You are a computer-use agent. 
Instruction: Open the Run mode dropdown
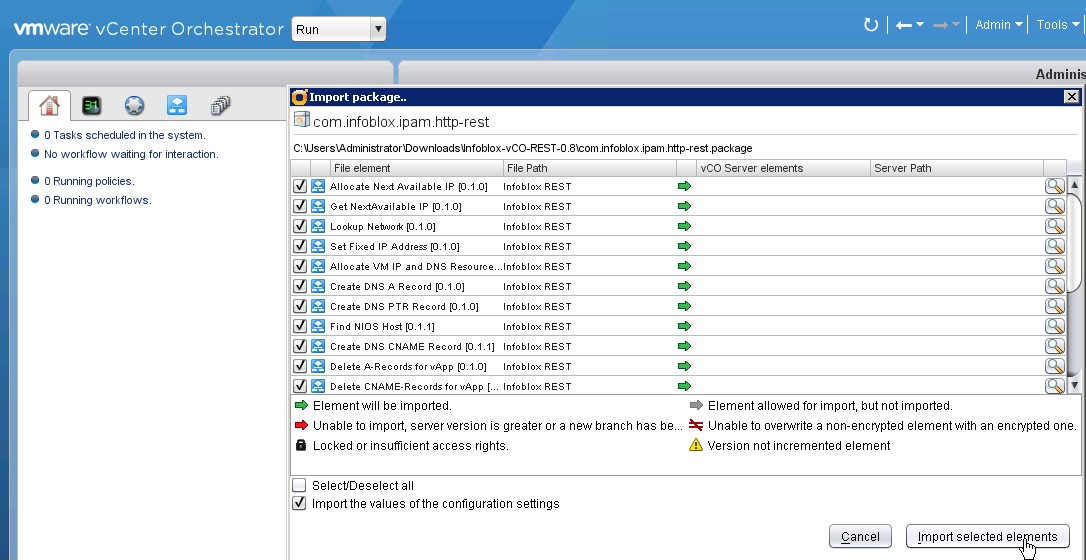point(338,29)
